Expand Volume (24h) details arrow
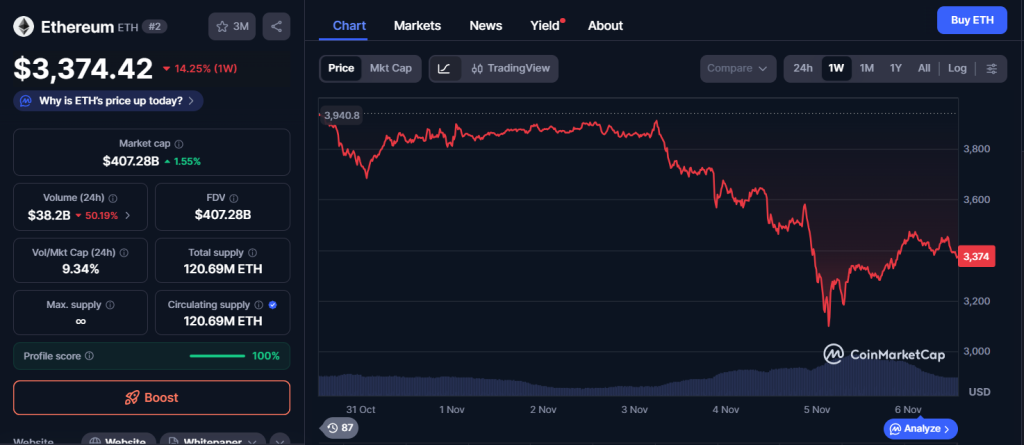The image size is (1024, 445). (127, 215)
